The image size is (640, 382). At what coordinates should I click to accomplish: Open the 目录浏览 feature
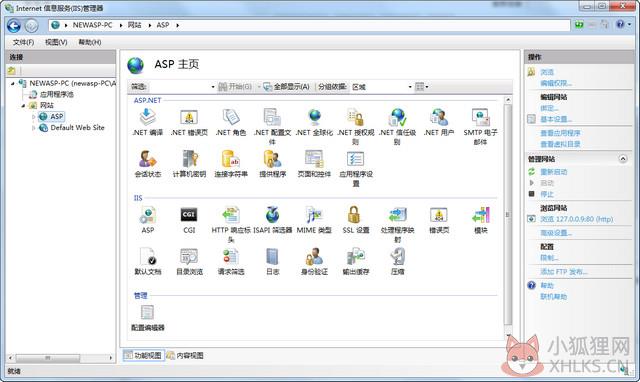(x=189, y=261)
